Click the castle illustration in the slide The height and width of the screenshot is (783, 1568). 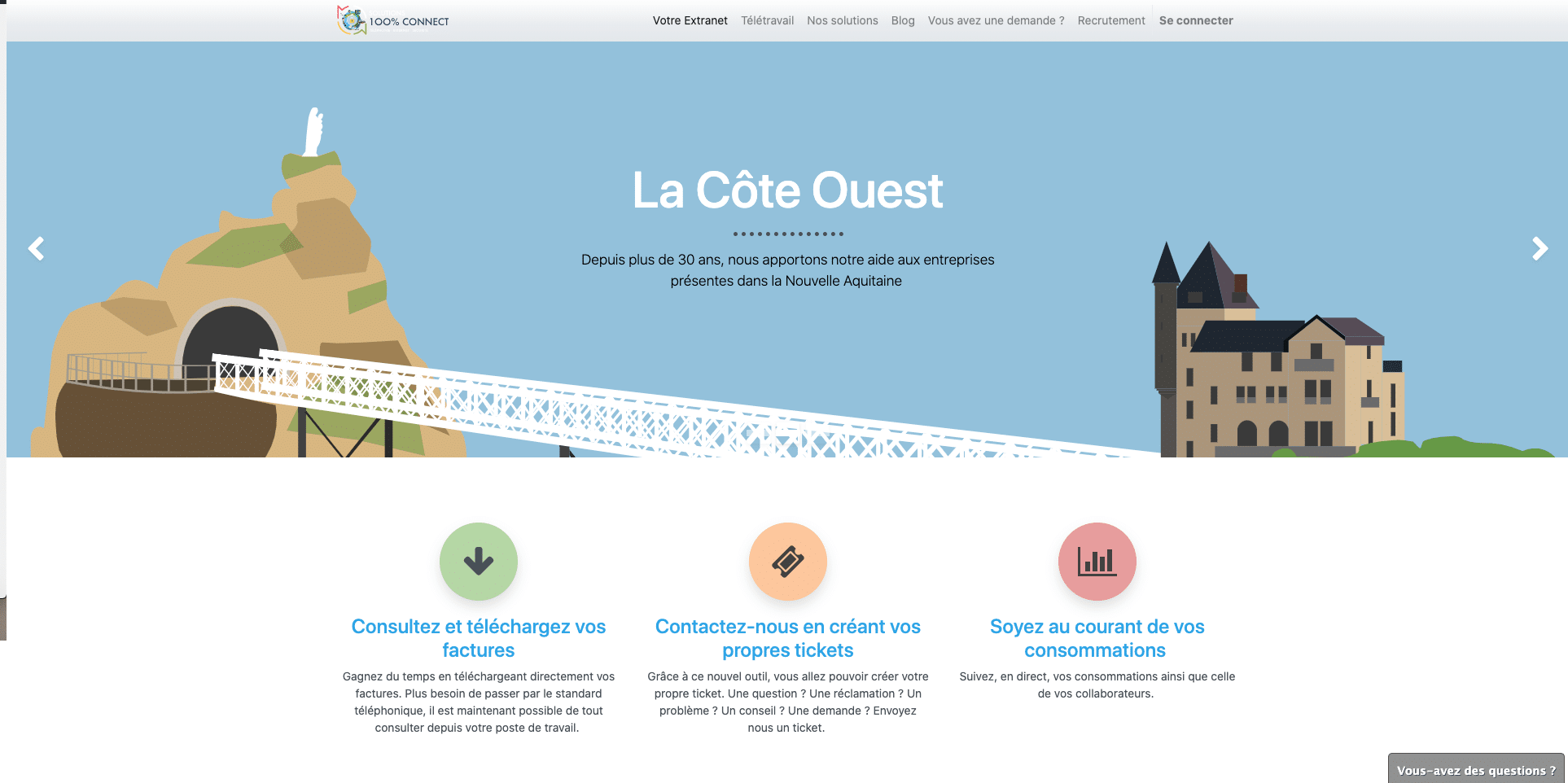coord(1278,350)
